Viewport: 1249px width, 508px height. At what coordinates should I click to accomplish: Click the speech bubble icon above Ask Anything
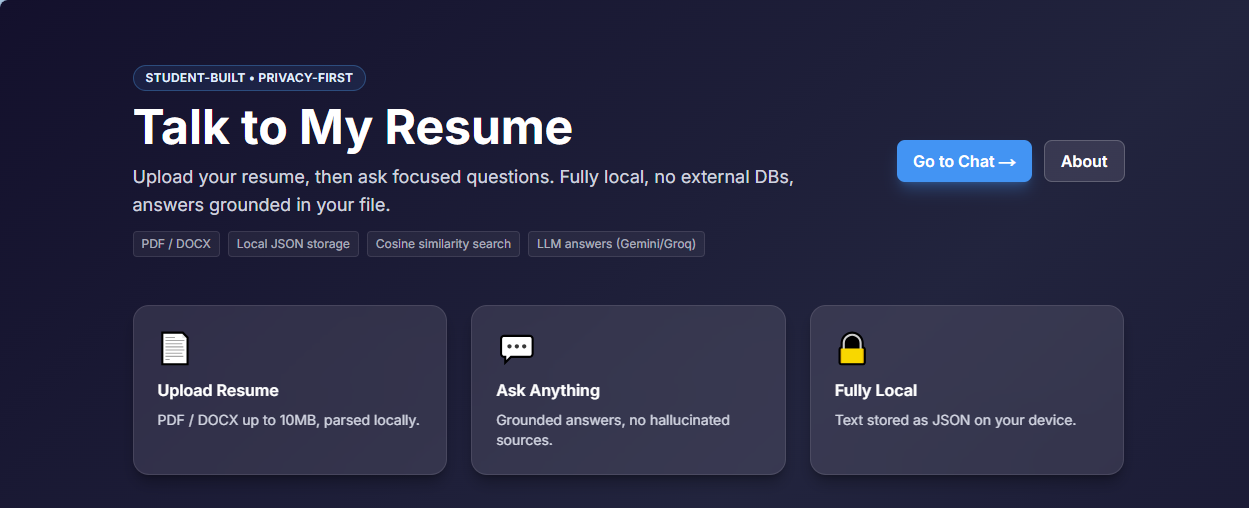[516, 349]
